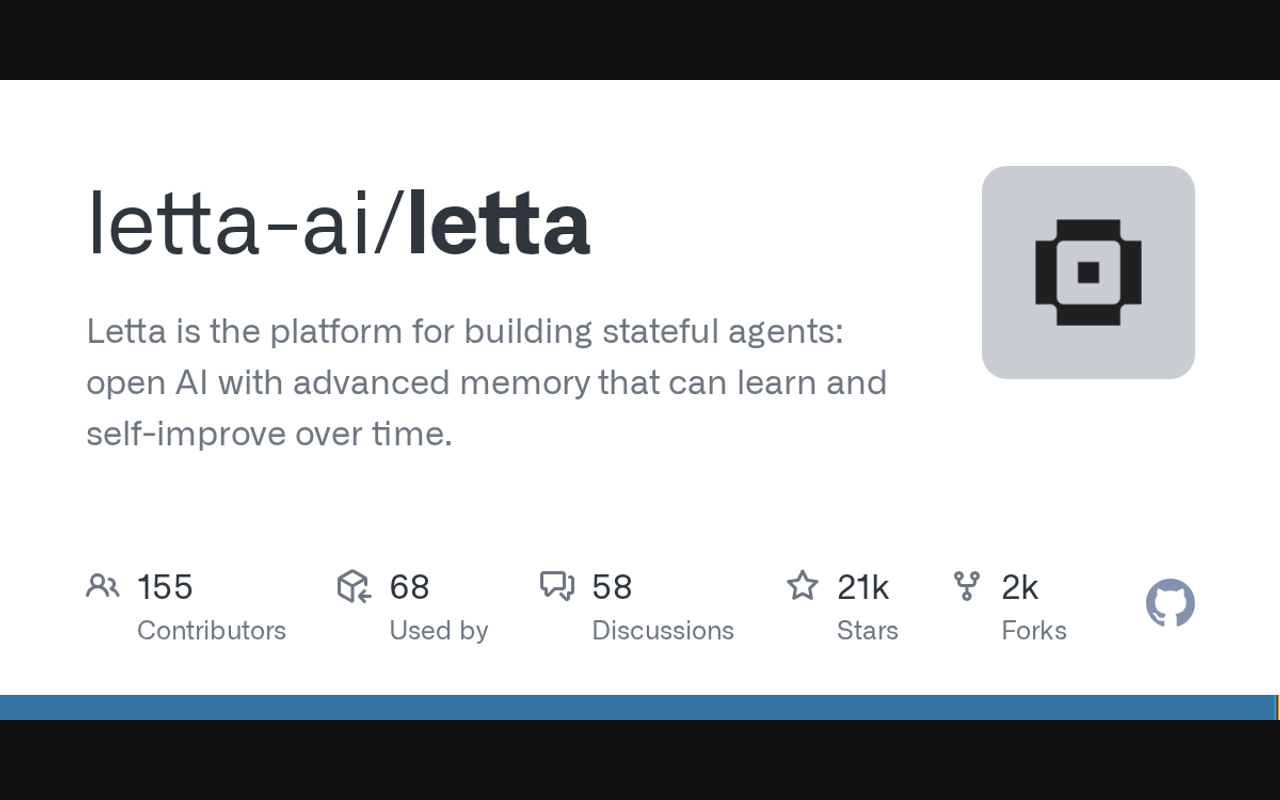Select the 58 discussions count

(612, 587)
